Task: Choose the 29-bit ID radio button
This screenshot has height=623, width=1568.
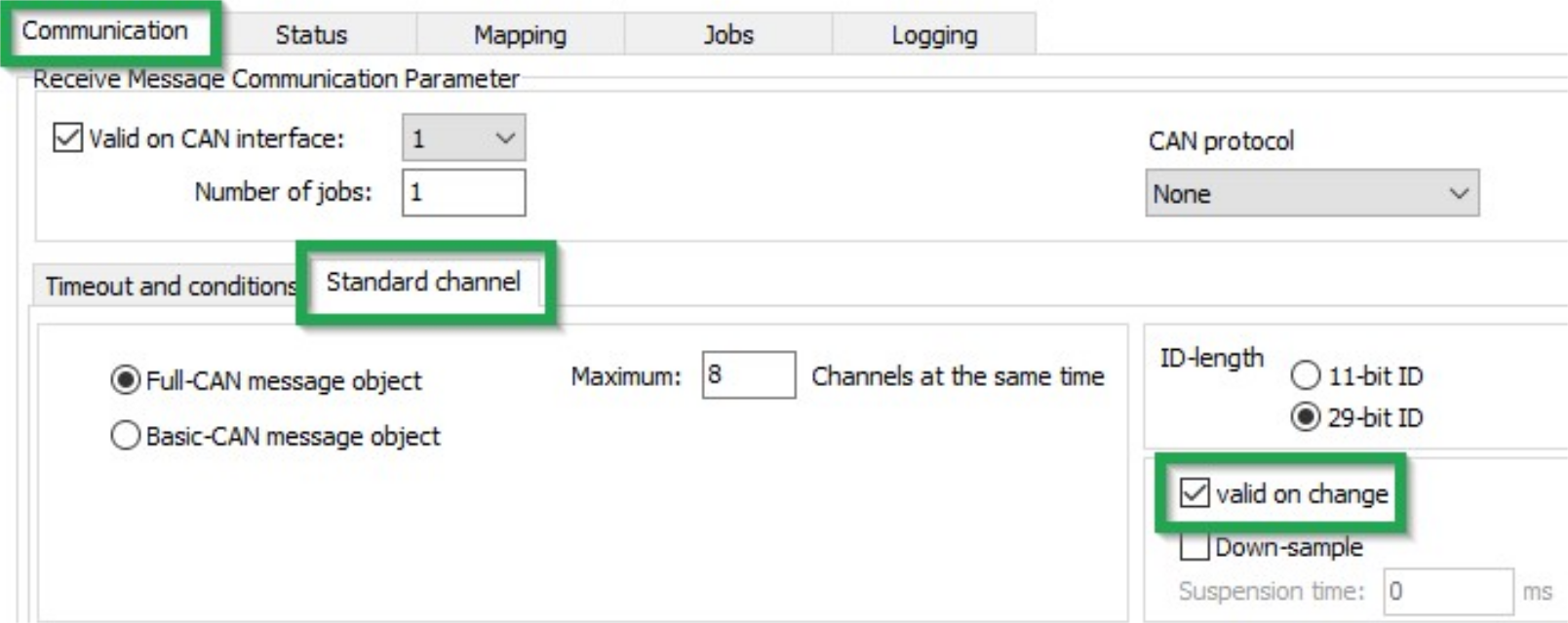Action: (x=1305, y=418)
